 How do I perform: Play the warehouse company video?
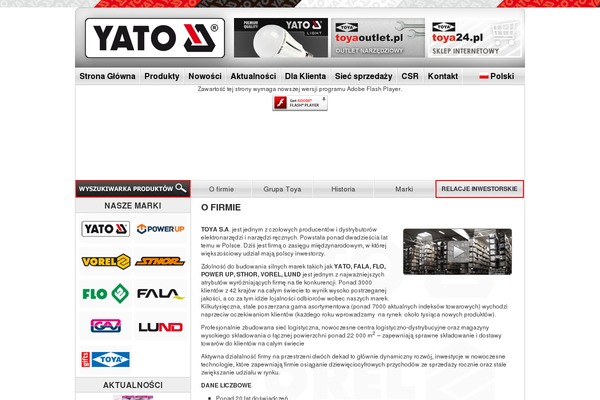(457, 251)
